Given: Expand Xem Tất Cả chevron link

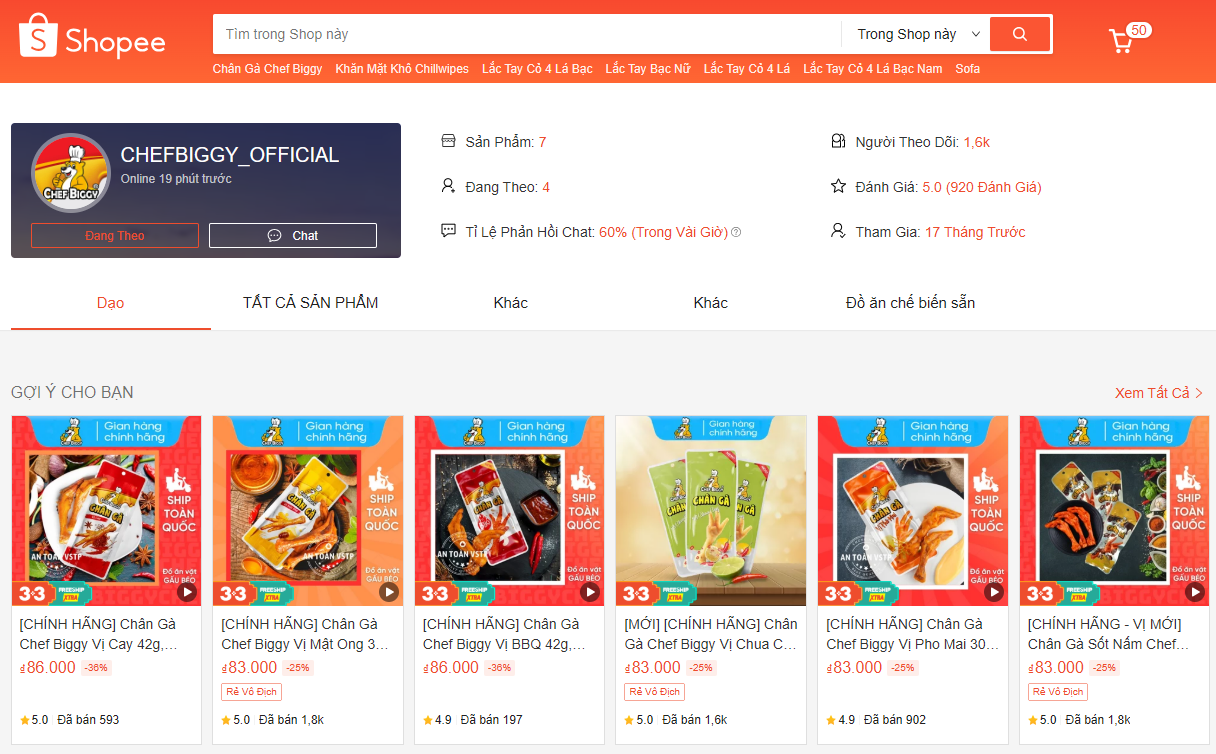Looking at the screenshot, I should [x=1159, y=393].
